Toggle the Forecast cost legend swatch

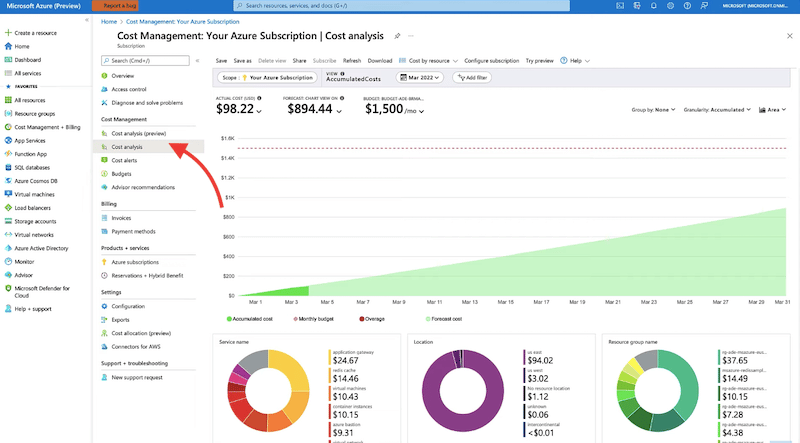pyautogui.click(x=428, y=319)
